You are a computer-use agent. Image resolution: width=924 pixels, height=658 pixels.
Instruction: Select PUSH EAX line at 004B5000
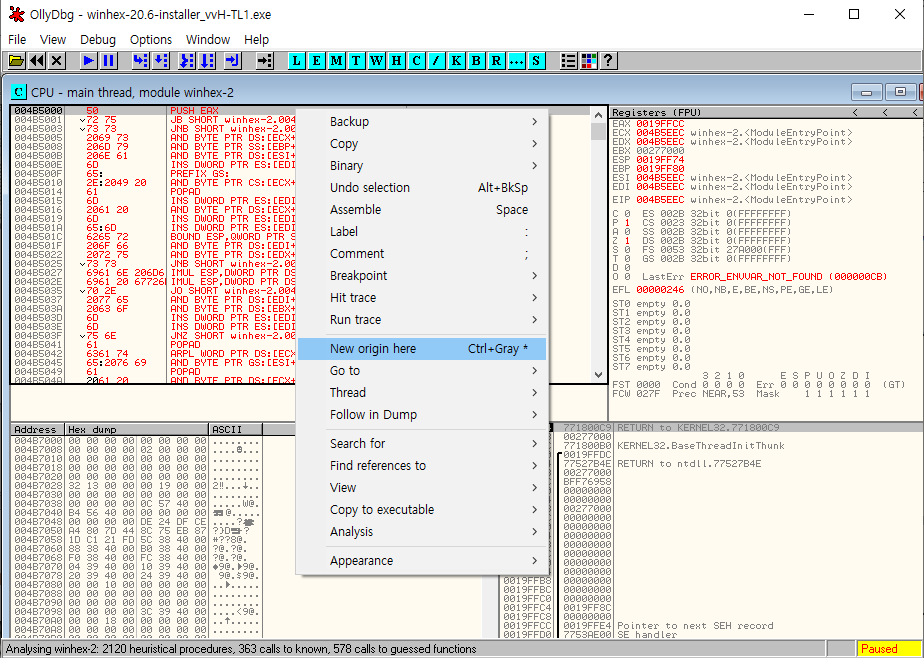[153, 111]
